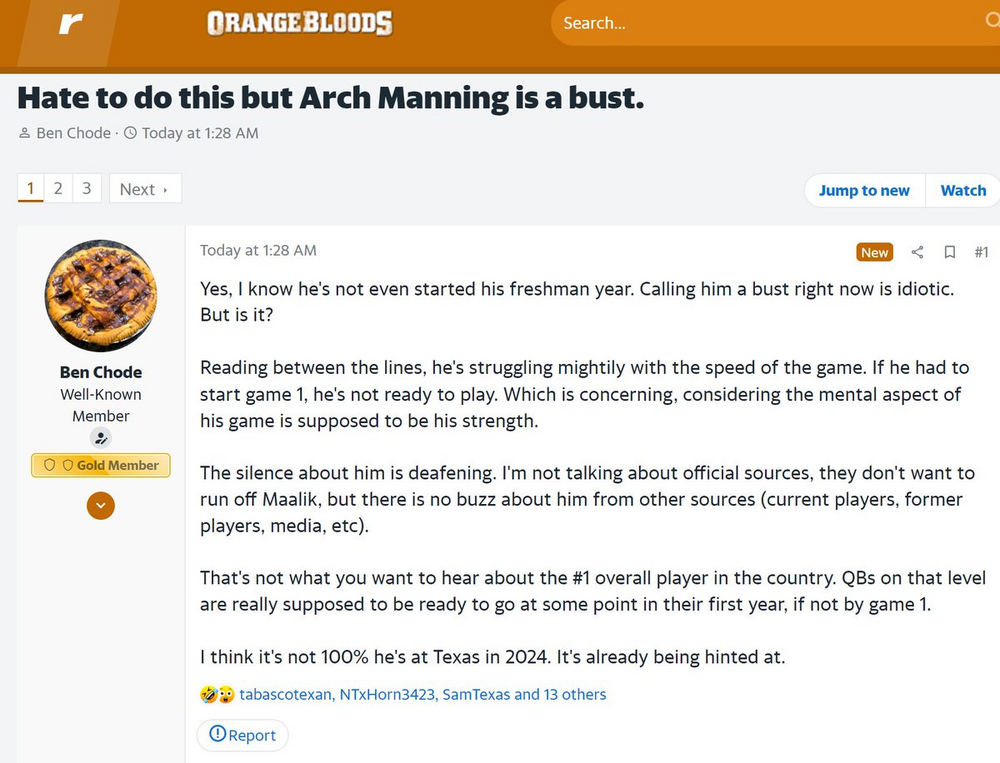Enable thread watching via Watch
The height and width of the screenshot is (763, 1000).
962,190
